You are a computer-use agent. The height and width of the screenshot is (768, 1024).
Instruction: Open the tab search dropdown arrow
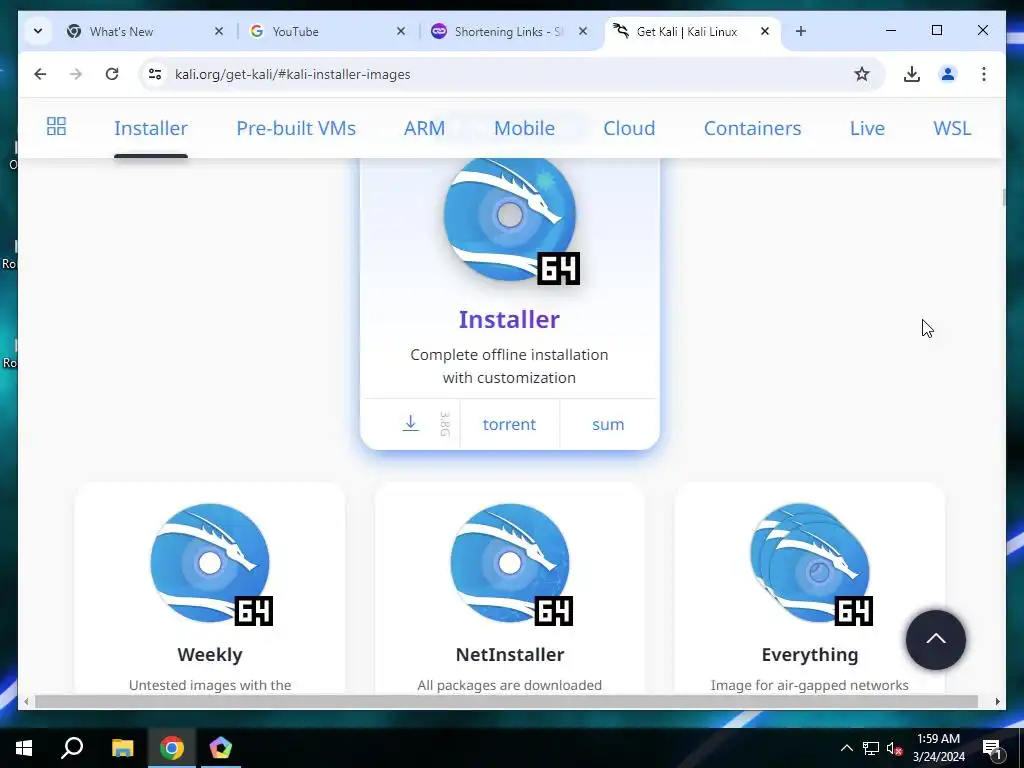[x=38, y=31]
